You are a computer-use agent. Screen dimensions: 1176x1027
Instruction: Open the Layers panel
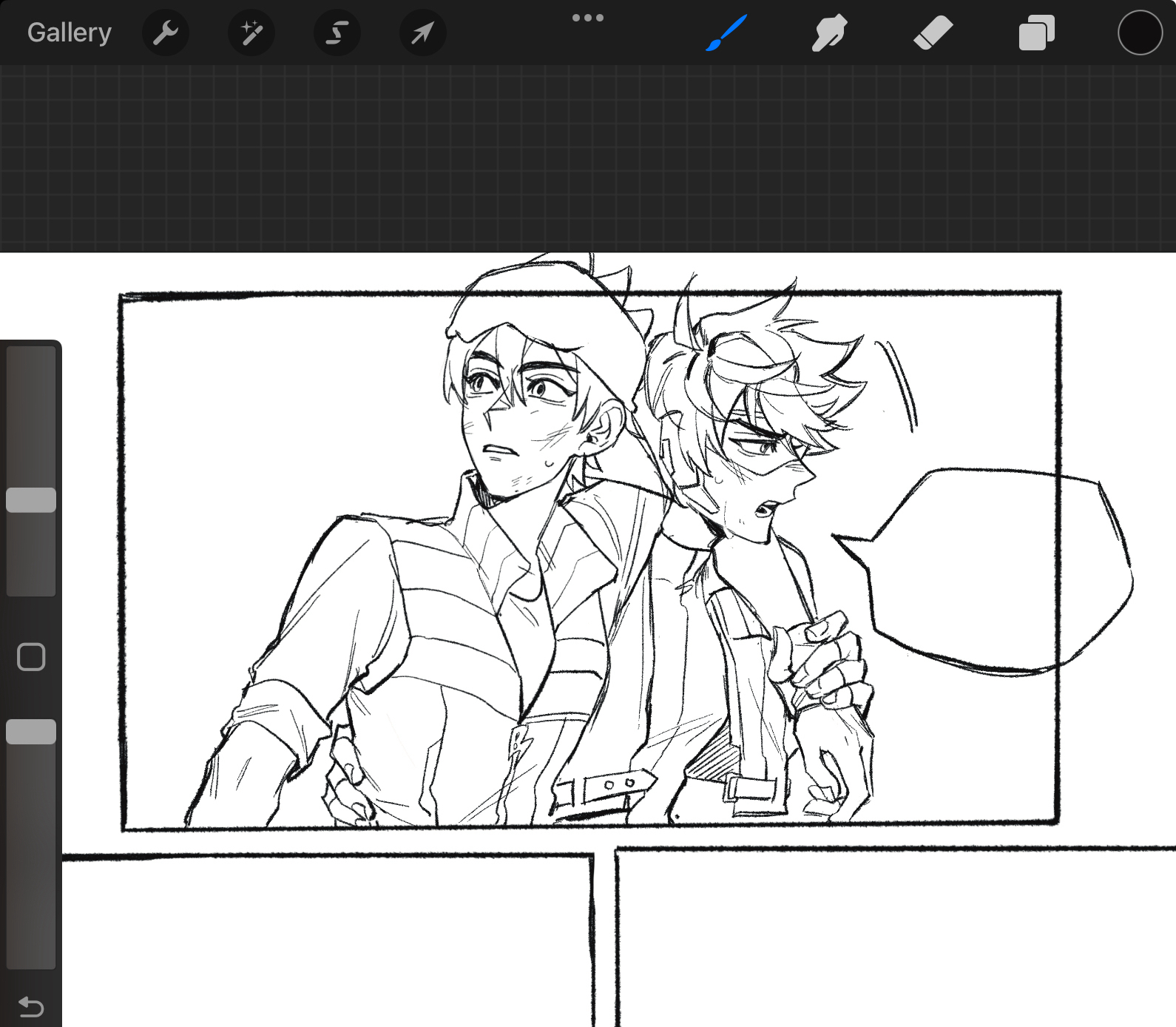click(1036, 33)
